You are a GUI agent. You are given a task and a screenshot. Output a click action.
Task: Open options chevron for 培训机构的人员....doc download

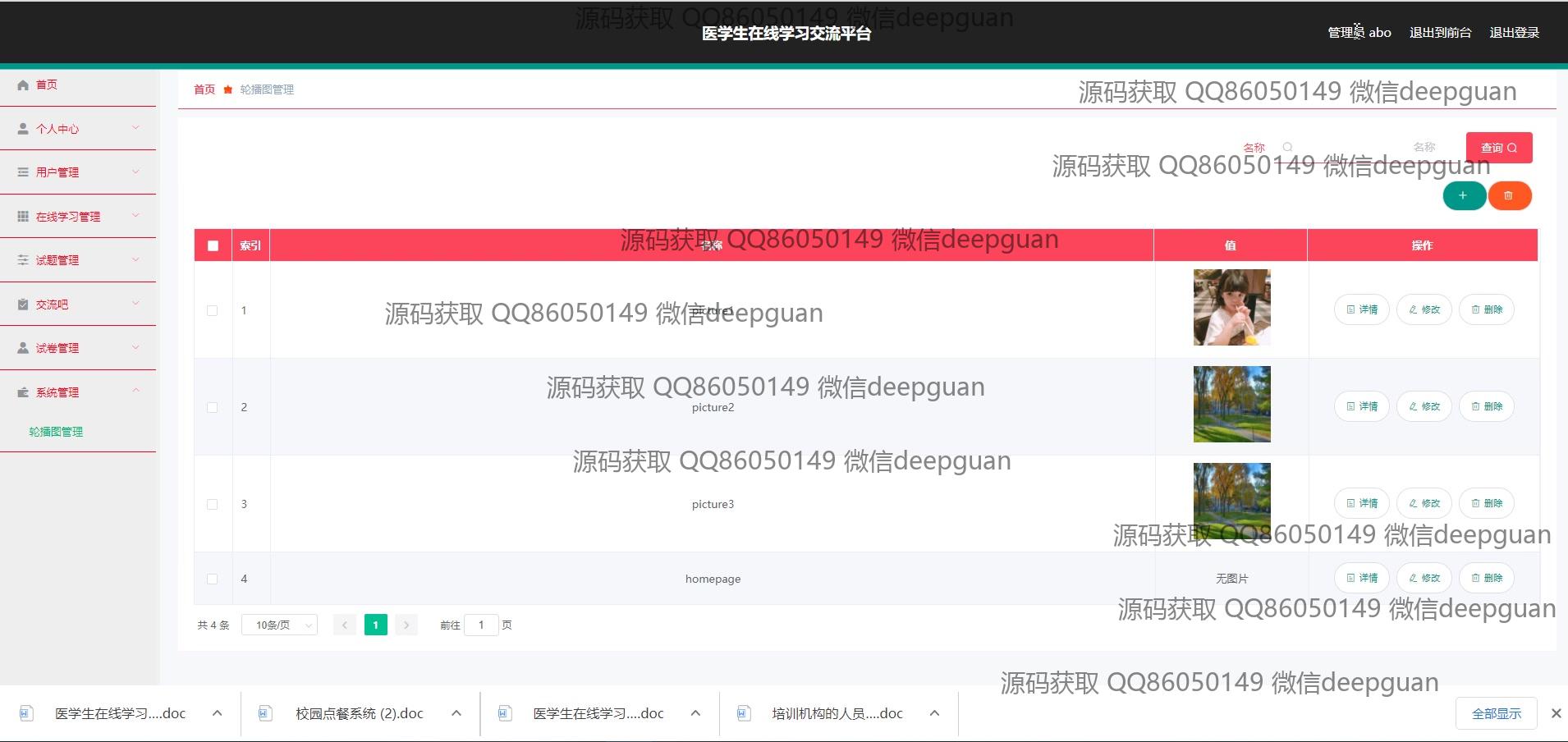(x=934, y=713)
